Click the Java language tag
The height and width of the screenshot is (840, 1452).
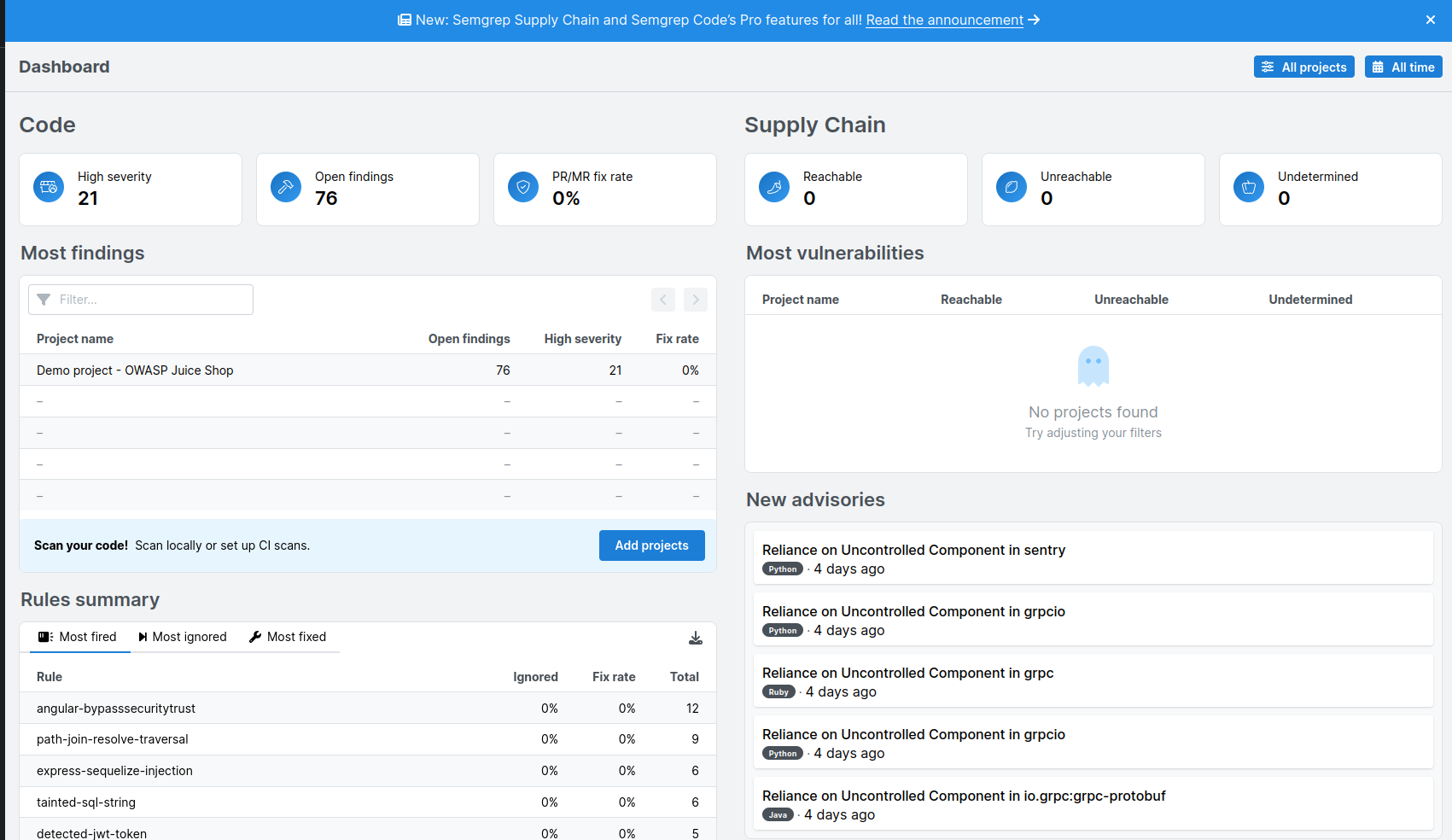pyautogui.click(x=778, y=815)
